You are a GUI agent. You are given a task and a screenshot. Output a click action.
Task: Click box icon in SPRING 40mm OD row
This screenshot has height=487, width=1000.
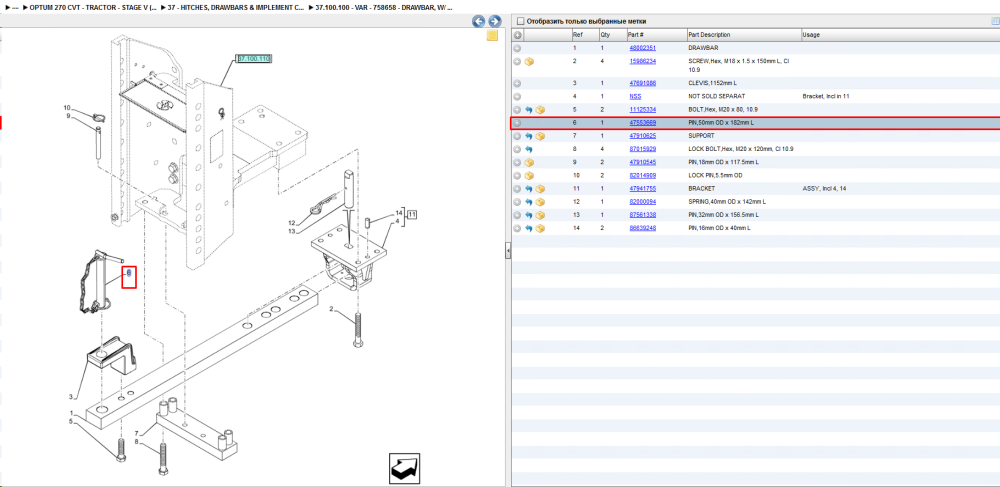[x=540, y=202]
